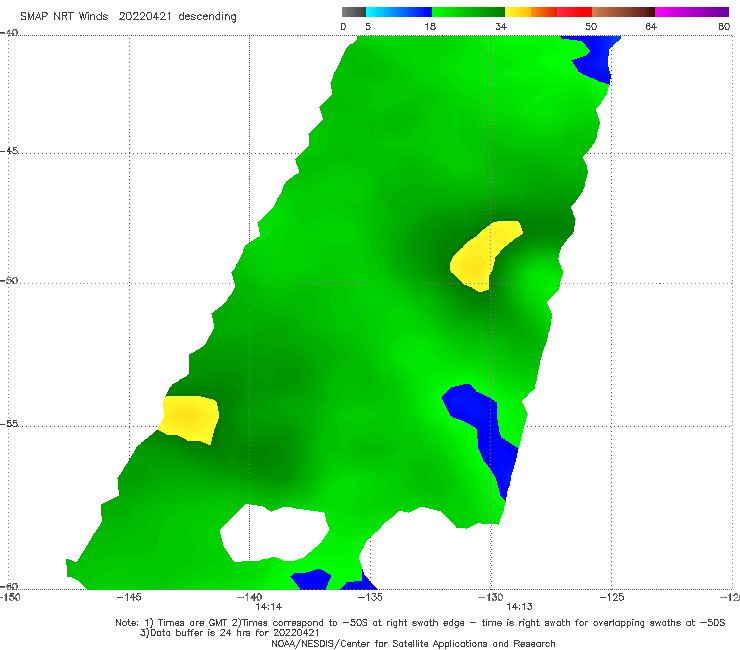This screenshot has width=740, height=650.
Task: Click the title text 'SMAP NRT Winds'
Action: point(64,16)
